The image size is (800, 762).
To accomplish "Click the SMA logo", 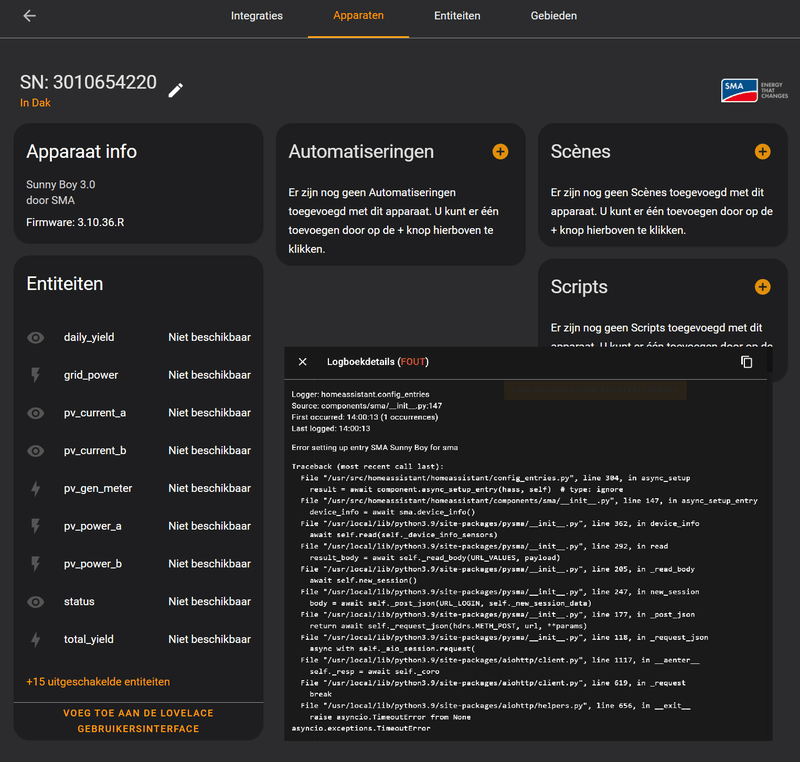I will point(754,90).
